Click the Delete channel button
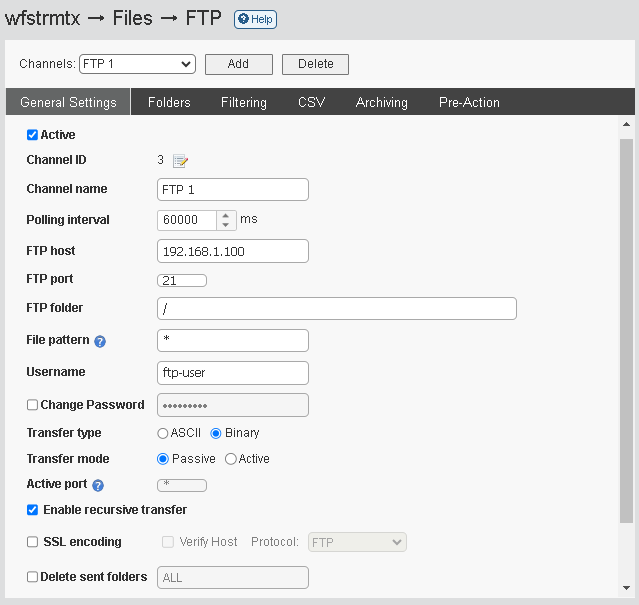 click(315, 64)
